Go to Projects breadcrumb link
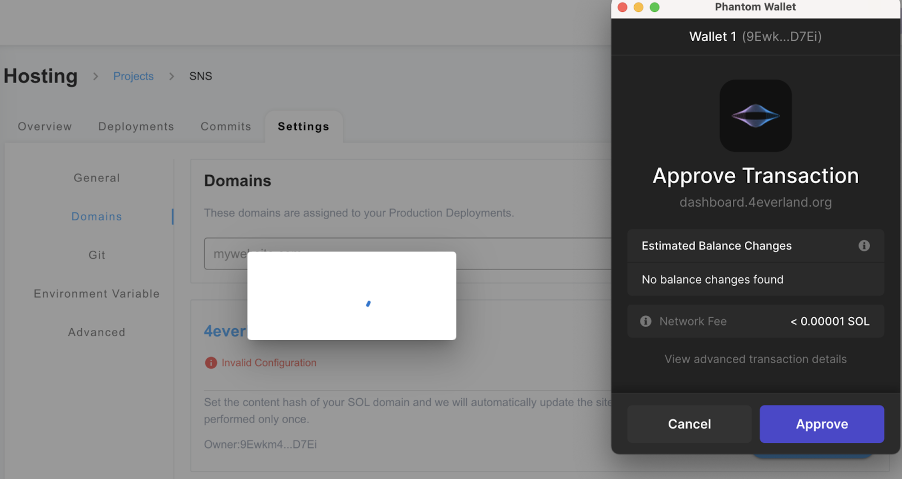 (133, 76)
